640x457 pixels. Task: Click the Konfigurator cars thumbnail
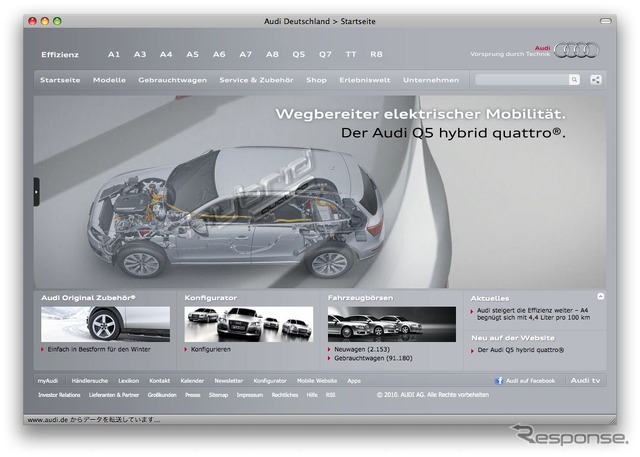[x=249, y=324]
